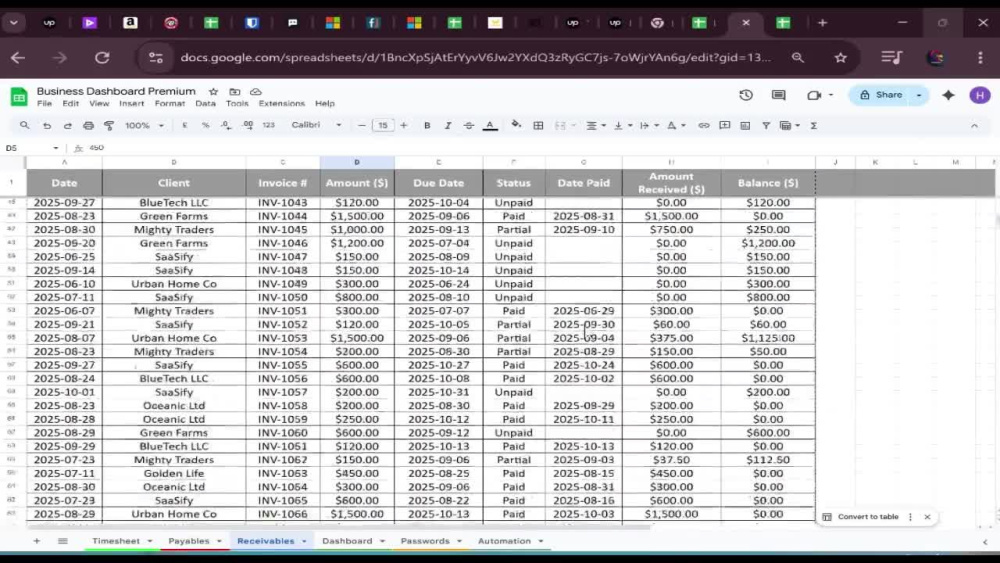Viewport: 1000px width, 563px height.
Task: Click the search menus magnifier icon
Action: tap(24, 126)
